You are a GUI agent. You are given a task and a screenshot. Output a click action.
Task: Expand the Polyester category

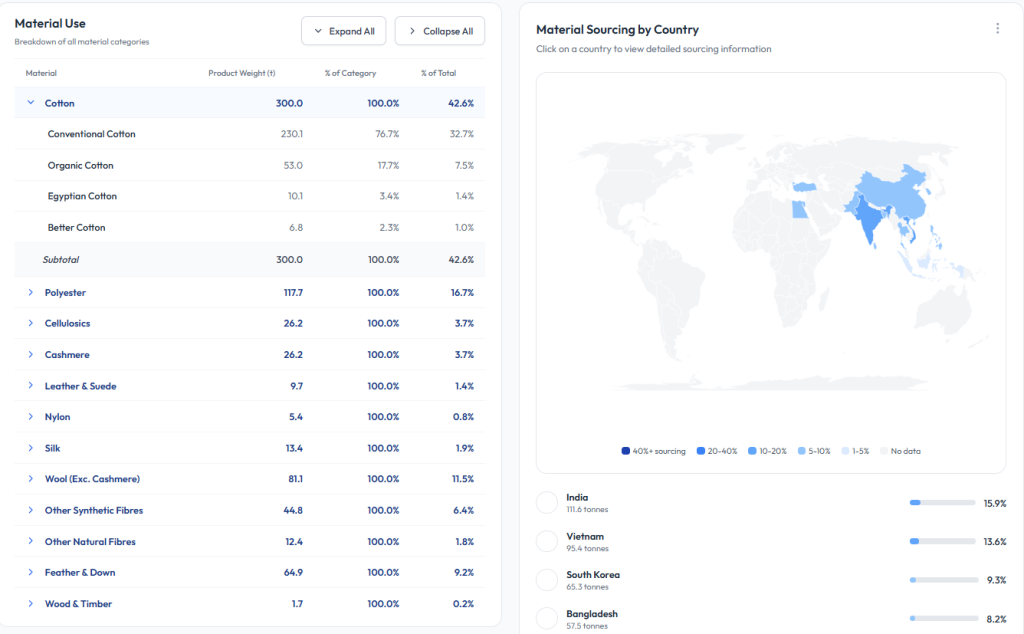31,293
